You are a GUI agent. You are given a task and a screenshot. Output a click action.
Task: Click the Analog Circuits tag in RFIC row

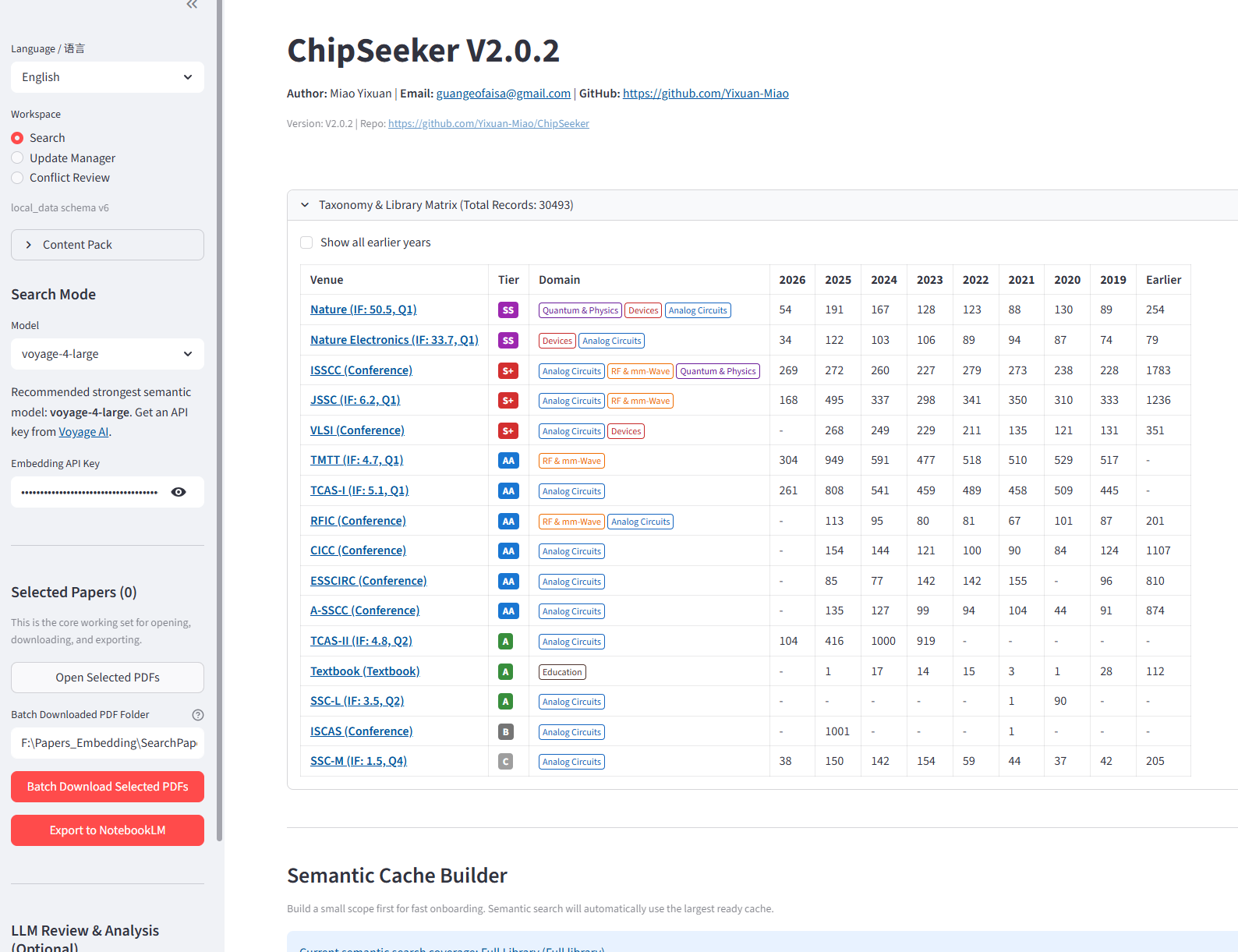[640, 522]
